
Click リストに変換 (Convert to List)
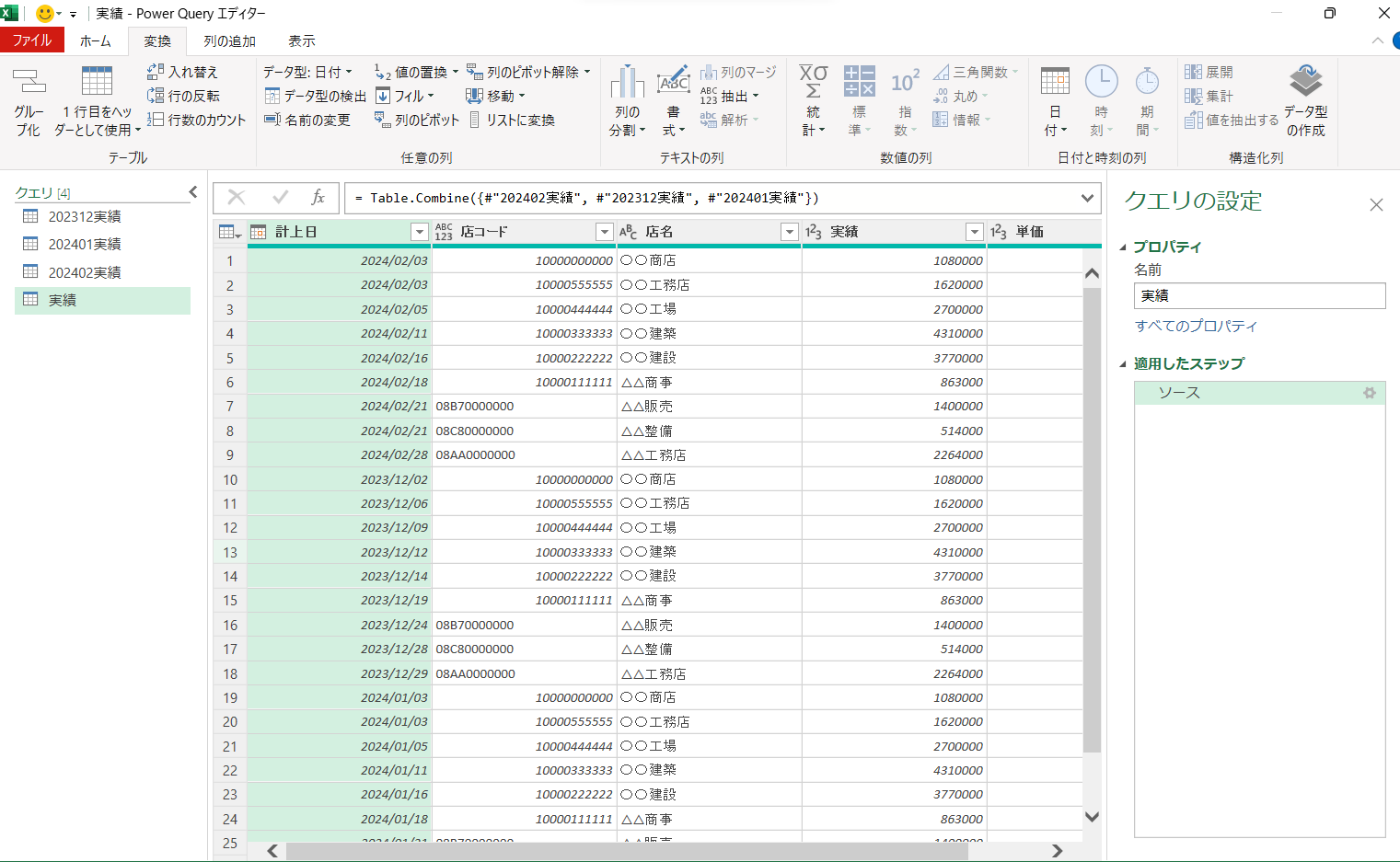(x=511, y=120)
